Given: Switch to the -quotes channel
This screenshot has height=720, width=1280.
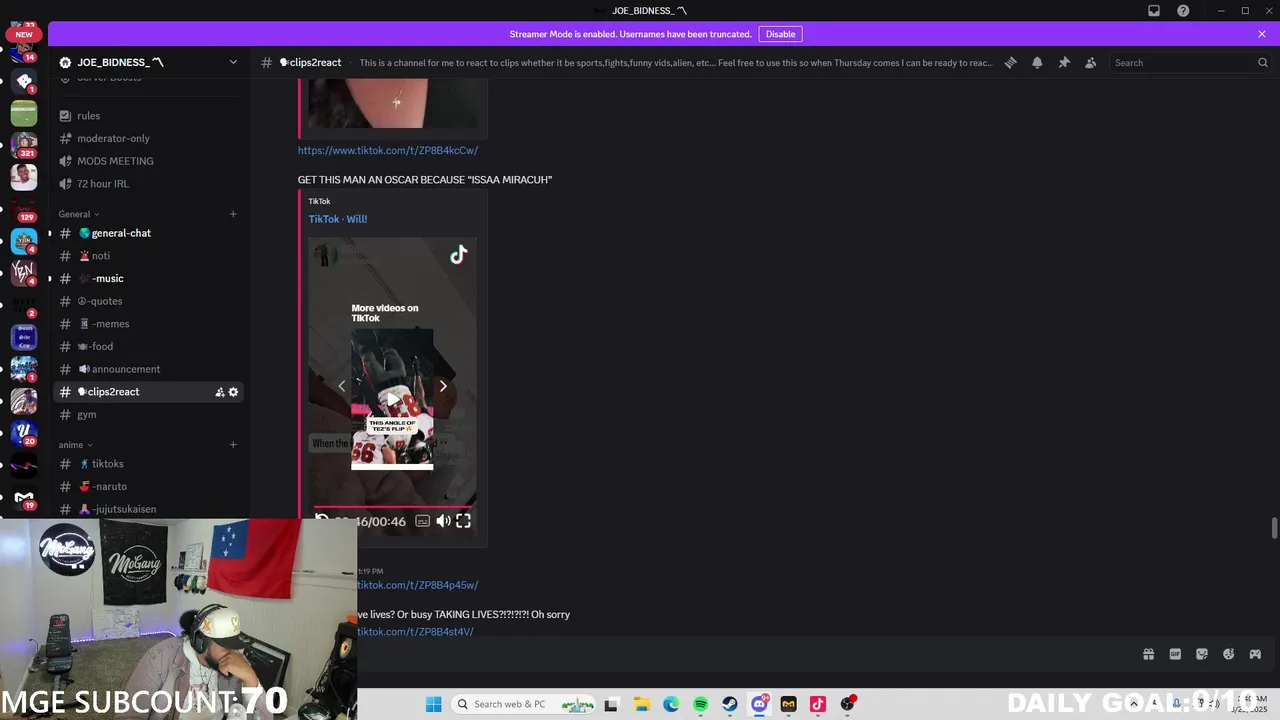Looking at the screenshot, I should pos(148,301).
